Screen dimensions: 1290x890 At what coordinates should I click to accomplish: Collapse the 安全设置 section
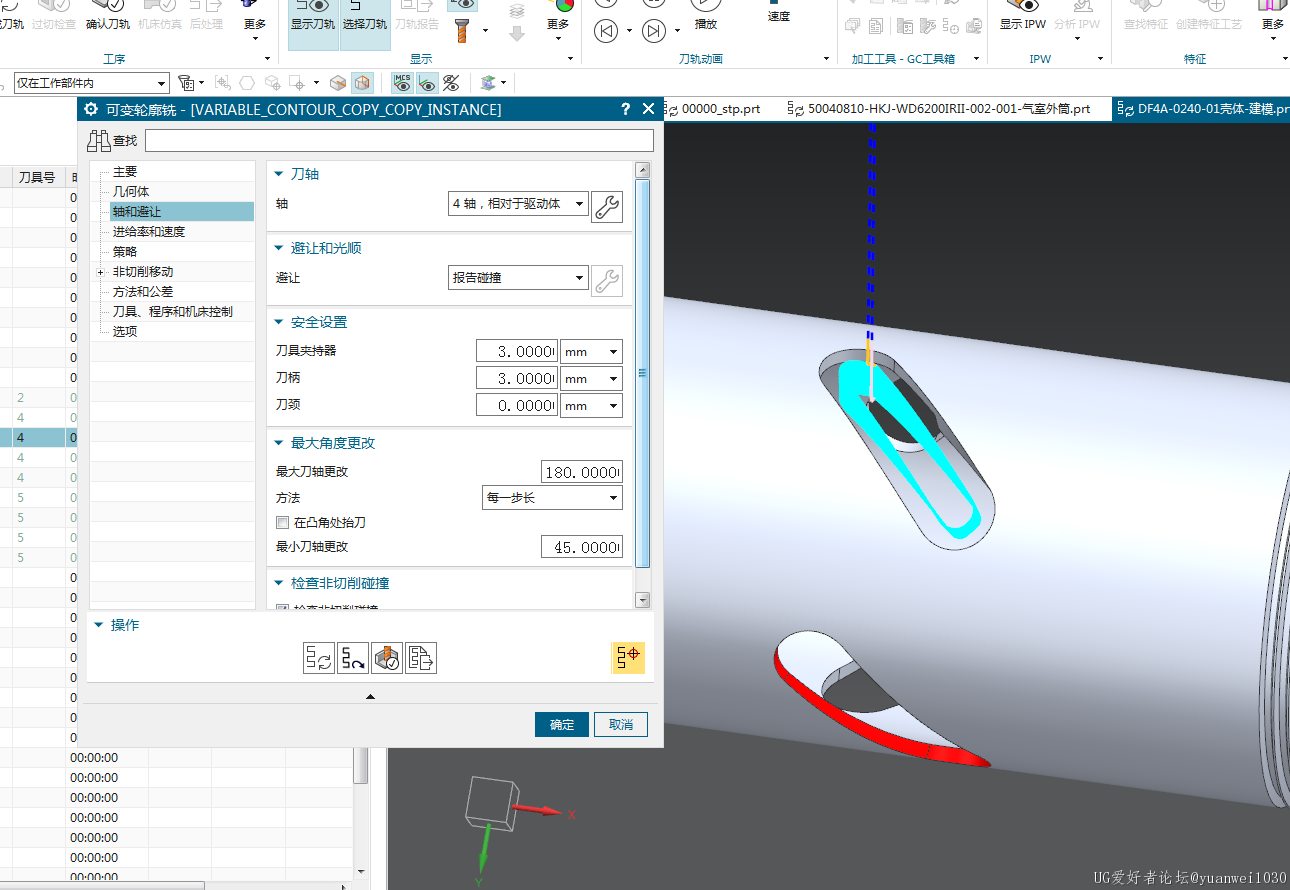click(280, 322)
